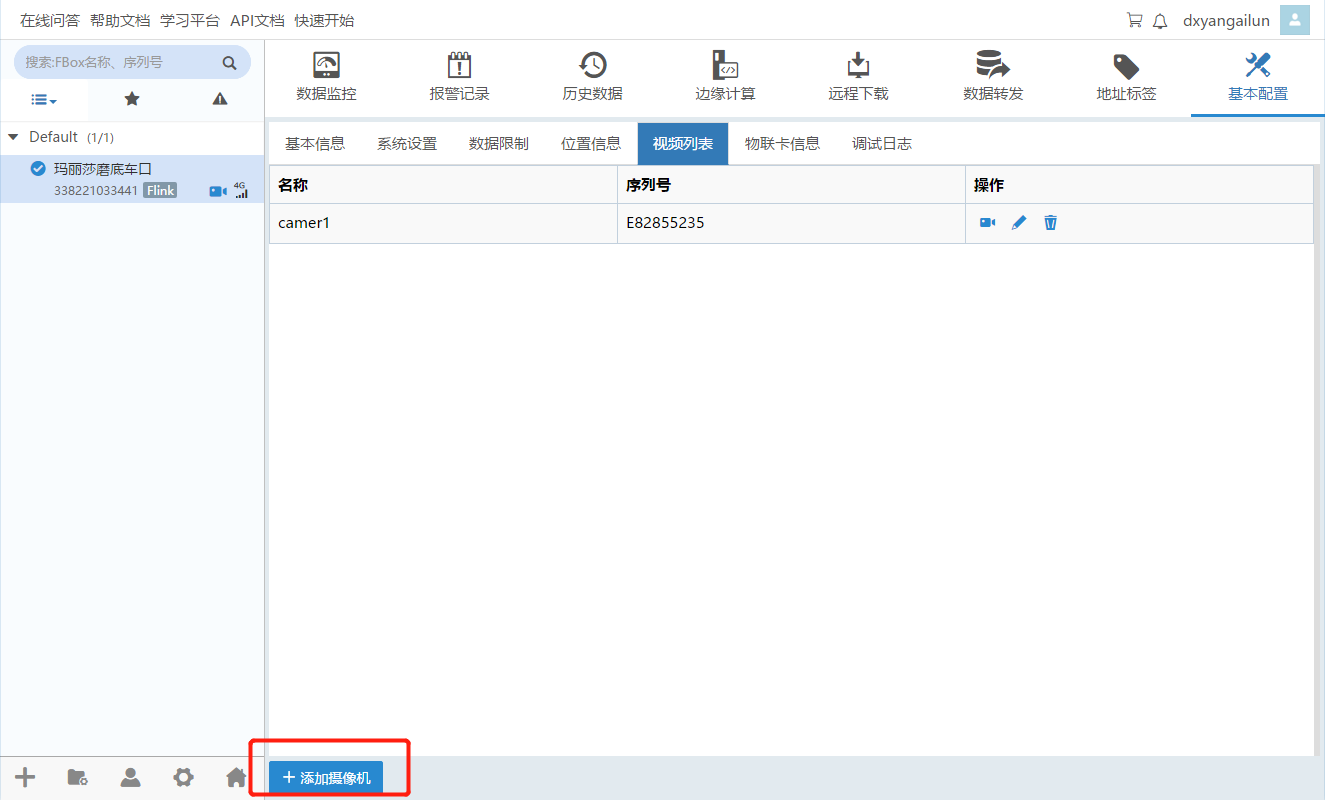Open the 边缘计算 edge computing section
The width and height of the screenshot is (1325, 800).
pos(725,78)
